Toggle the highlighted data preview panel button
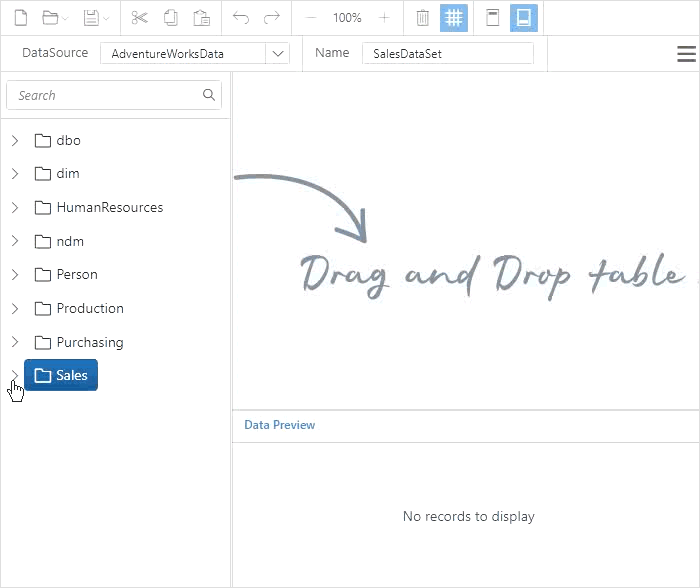Image resolution: width=700 pixels, height=588 pixels. [523, 18]
